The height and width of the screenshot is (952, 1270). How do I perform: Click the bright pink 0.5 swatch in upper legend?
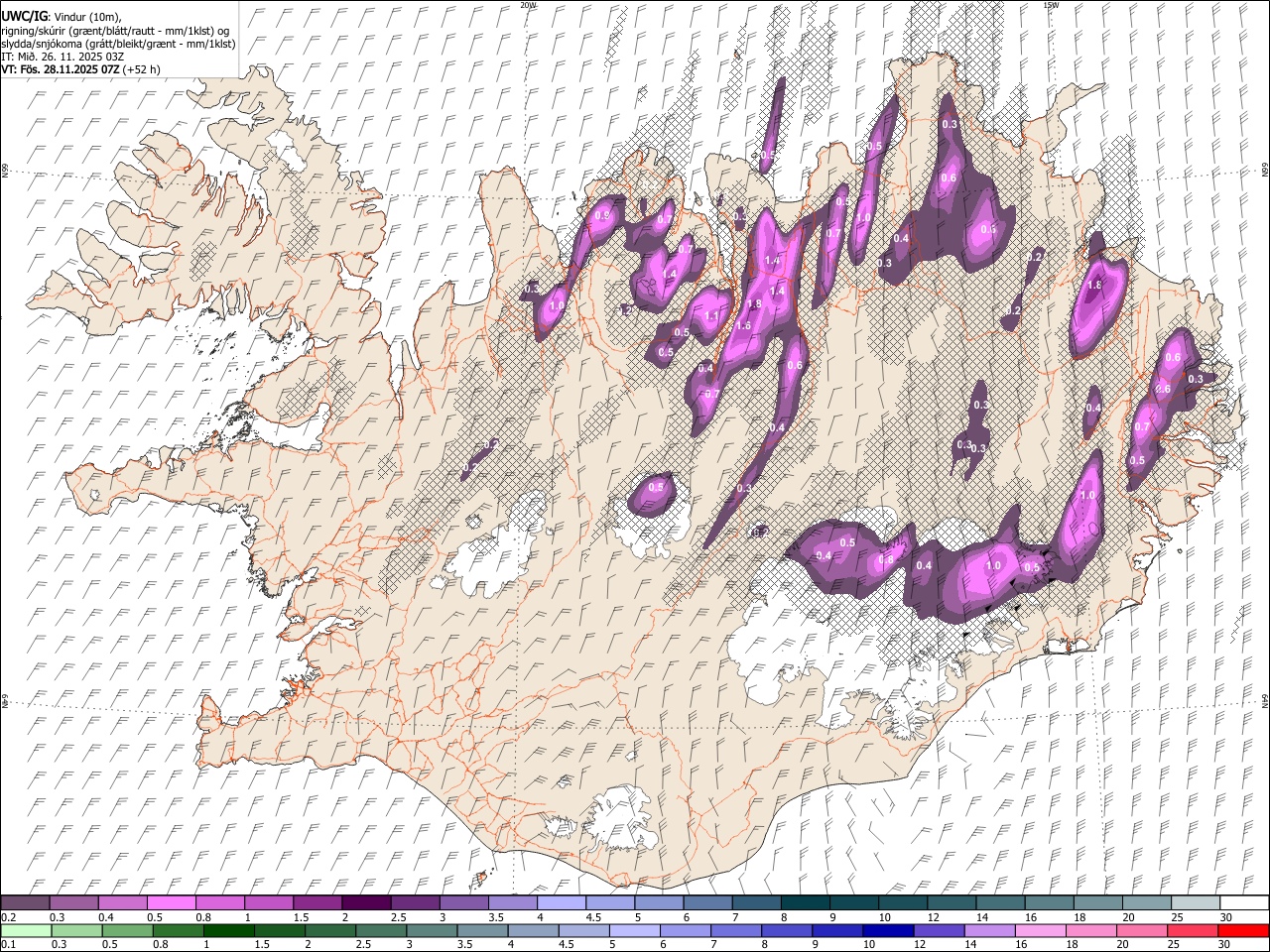(171, 903)
